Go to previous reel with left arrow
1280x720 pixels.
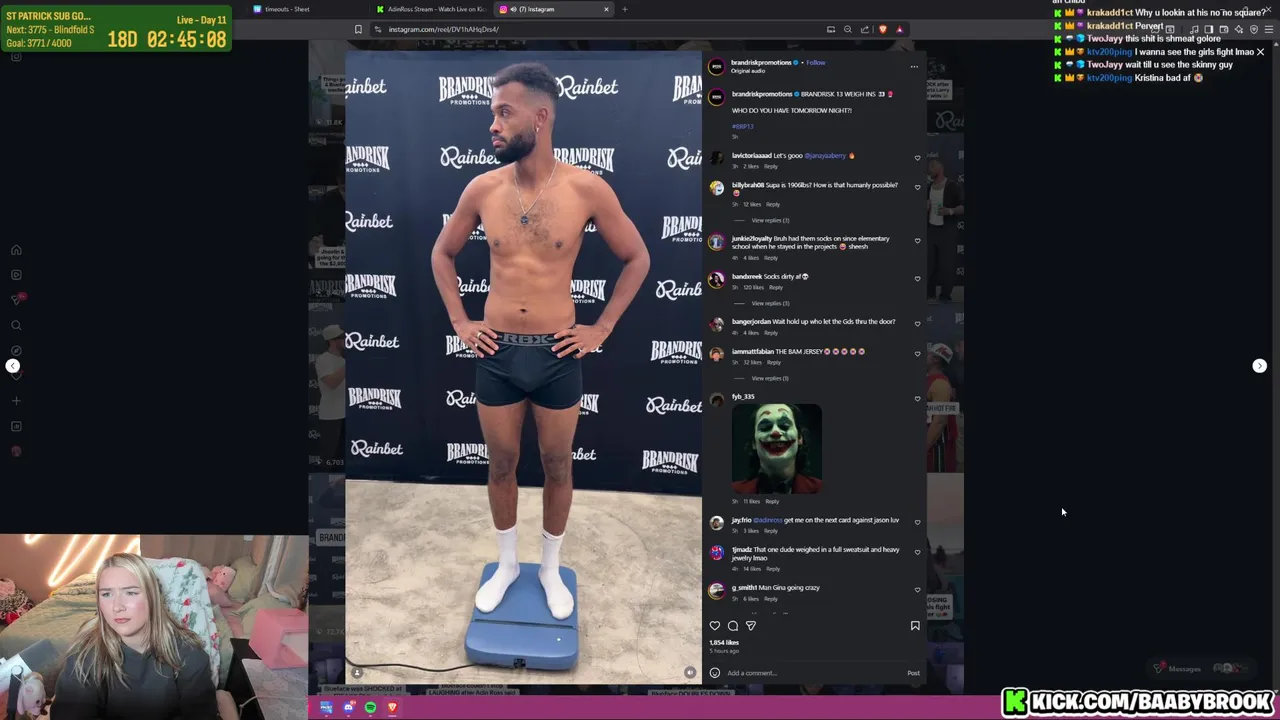tap(12, 366)
